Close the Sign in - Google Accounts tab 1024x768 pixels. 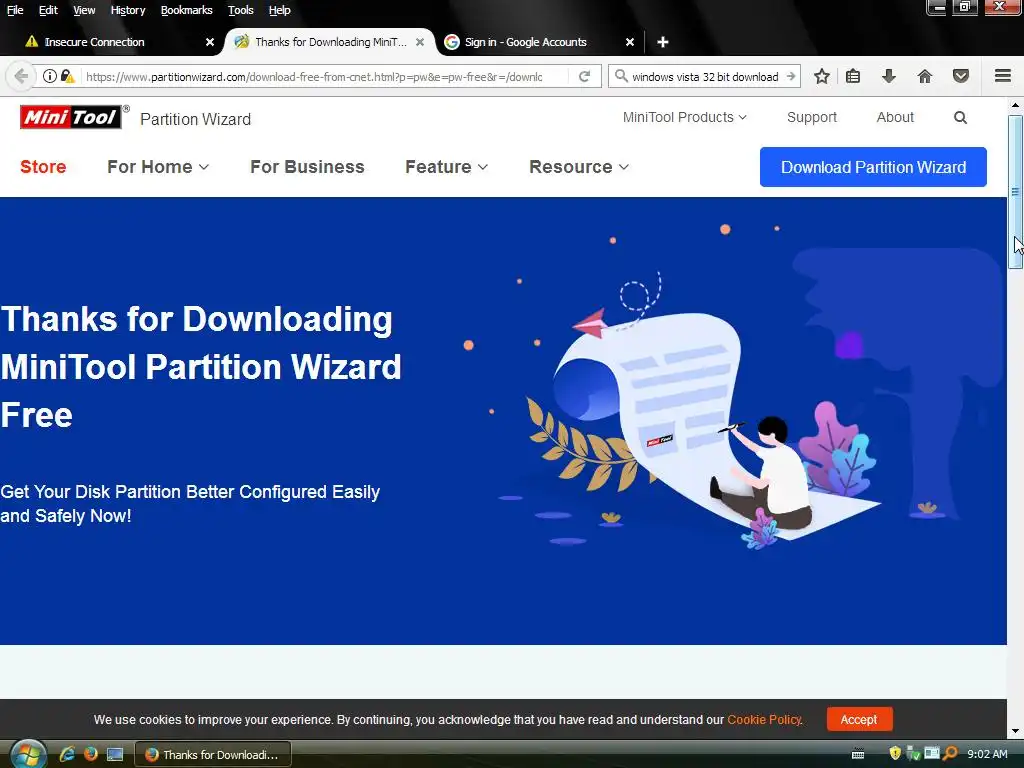pos(630,42)
